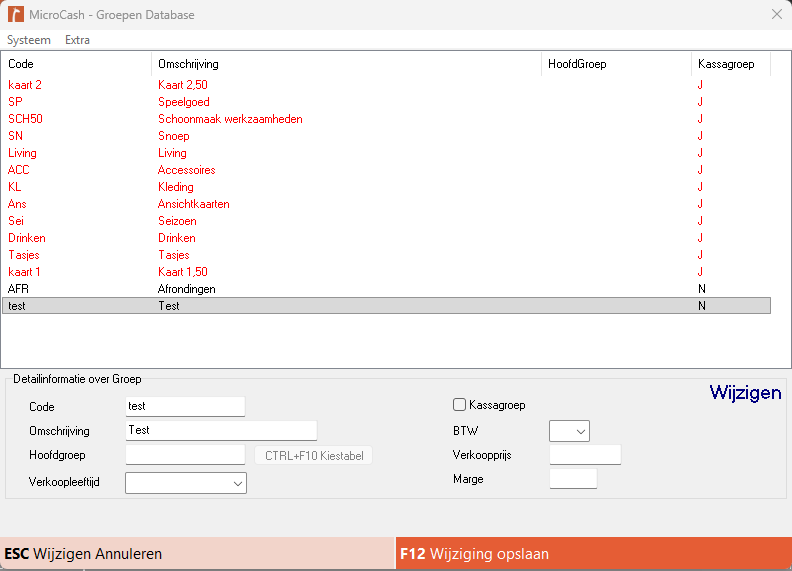Select the 'Sei' code cell
The height and width of the screenshot is (571, 792).
click(x=16, y=221)
